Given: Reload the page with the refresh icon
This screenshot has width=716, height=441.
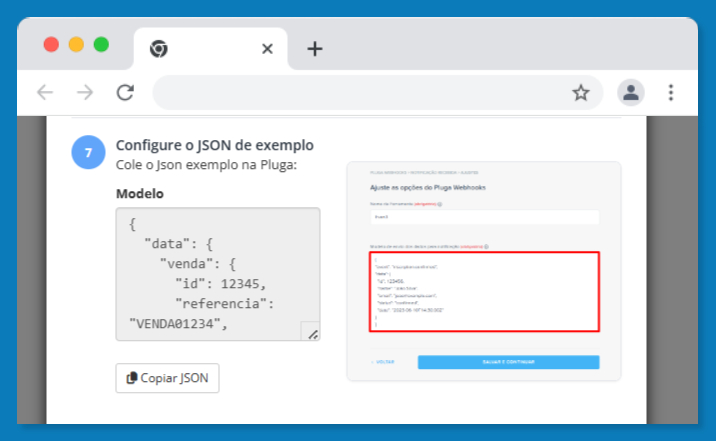Looking at the screenshot, I should click(125, 92).
